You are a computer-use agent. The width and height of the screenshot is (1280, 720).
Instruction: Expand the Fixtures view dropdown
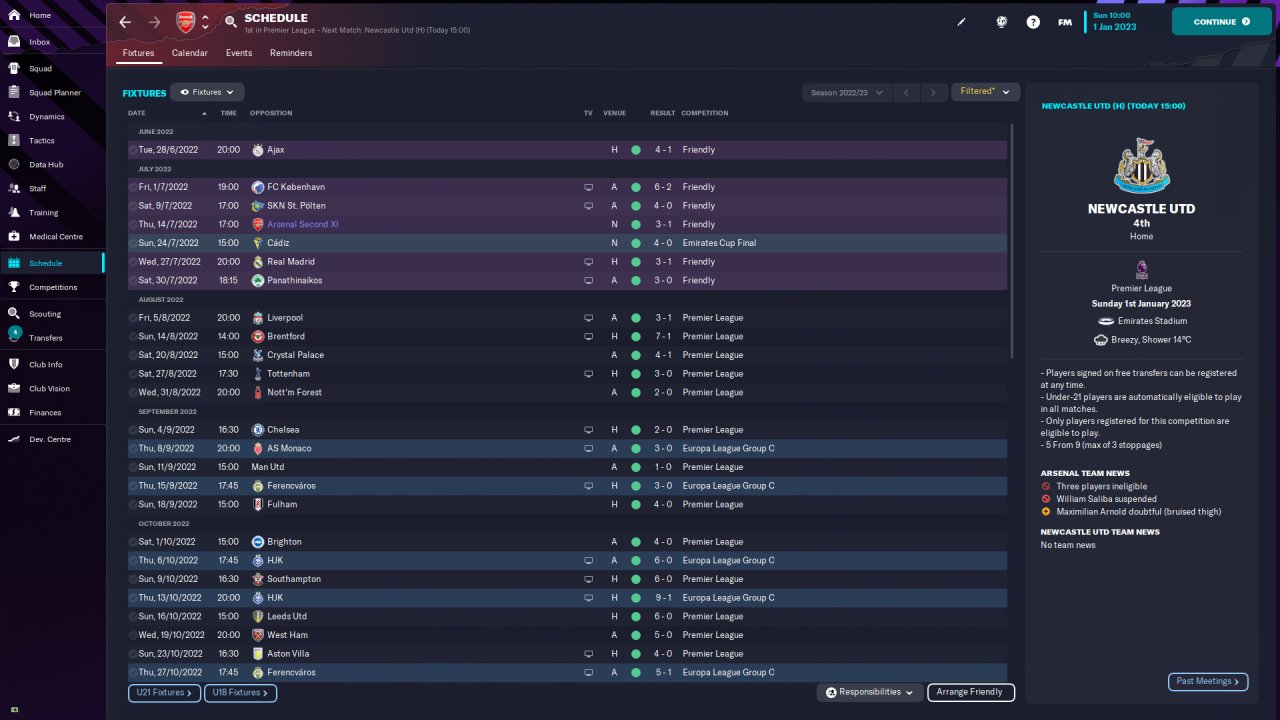coord(207,92)
